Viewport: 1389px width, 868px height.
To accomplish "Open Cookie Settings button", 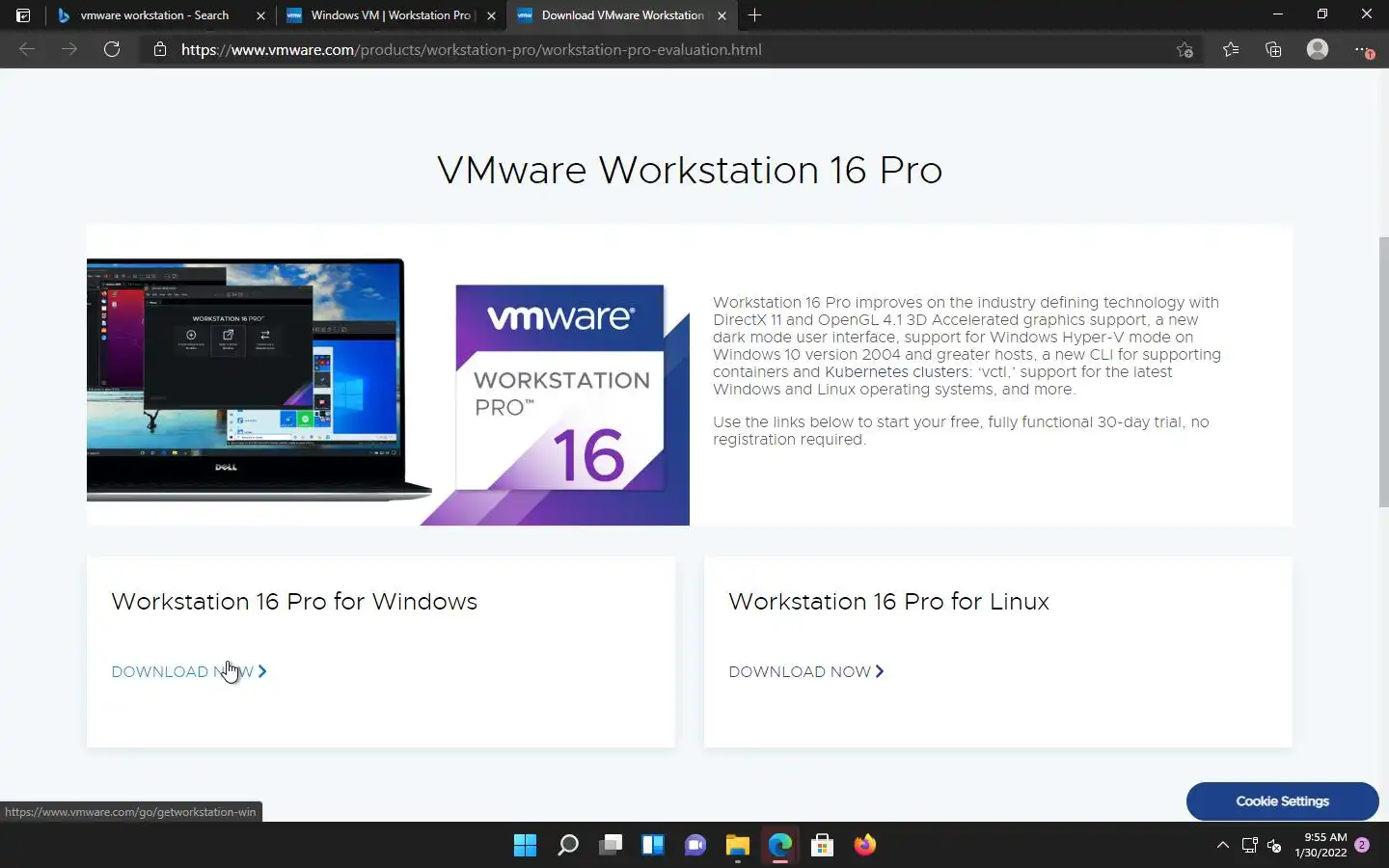I will 1282,801.
